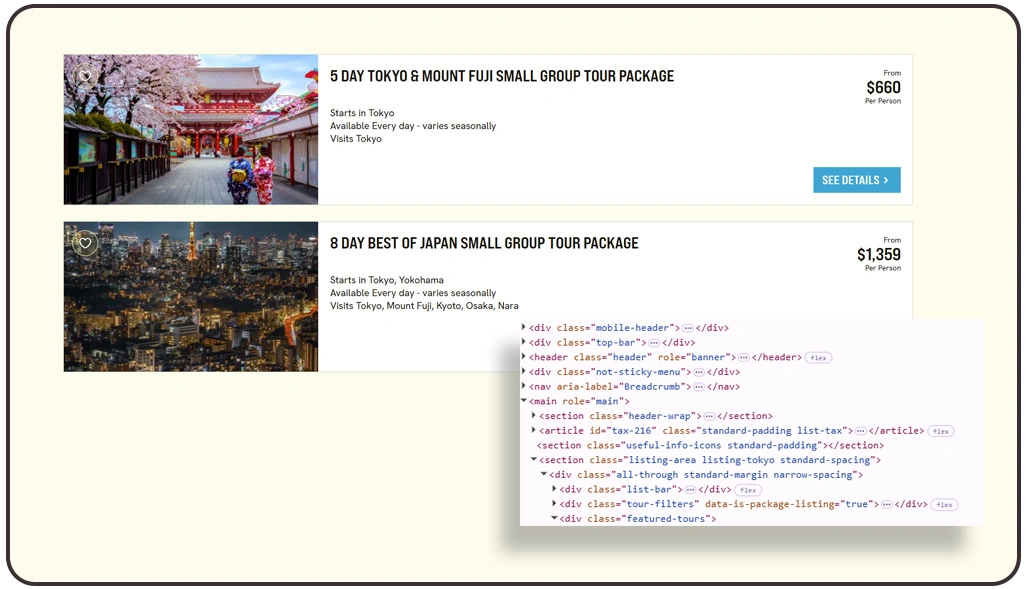The height and width of the screenshot is (589, 1026).
Task: Click the ellipsis in the Breadcrumb nav node
Action: (699, 387)
